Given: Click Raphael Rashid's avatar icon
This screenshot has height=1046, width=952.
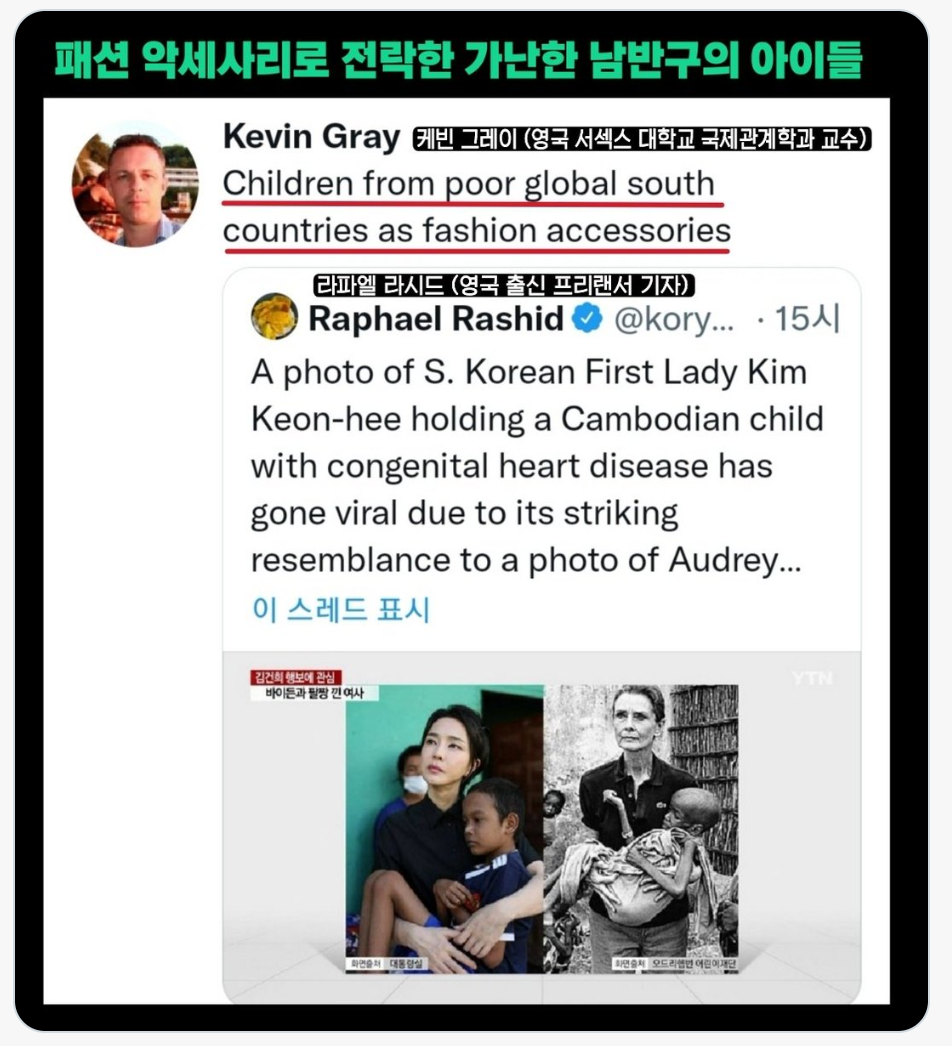Looking at the screenshot, I should click(x=274, y=316).
